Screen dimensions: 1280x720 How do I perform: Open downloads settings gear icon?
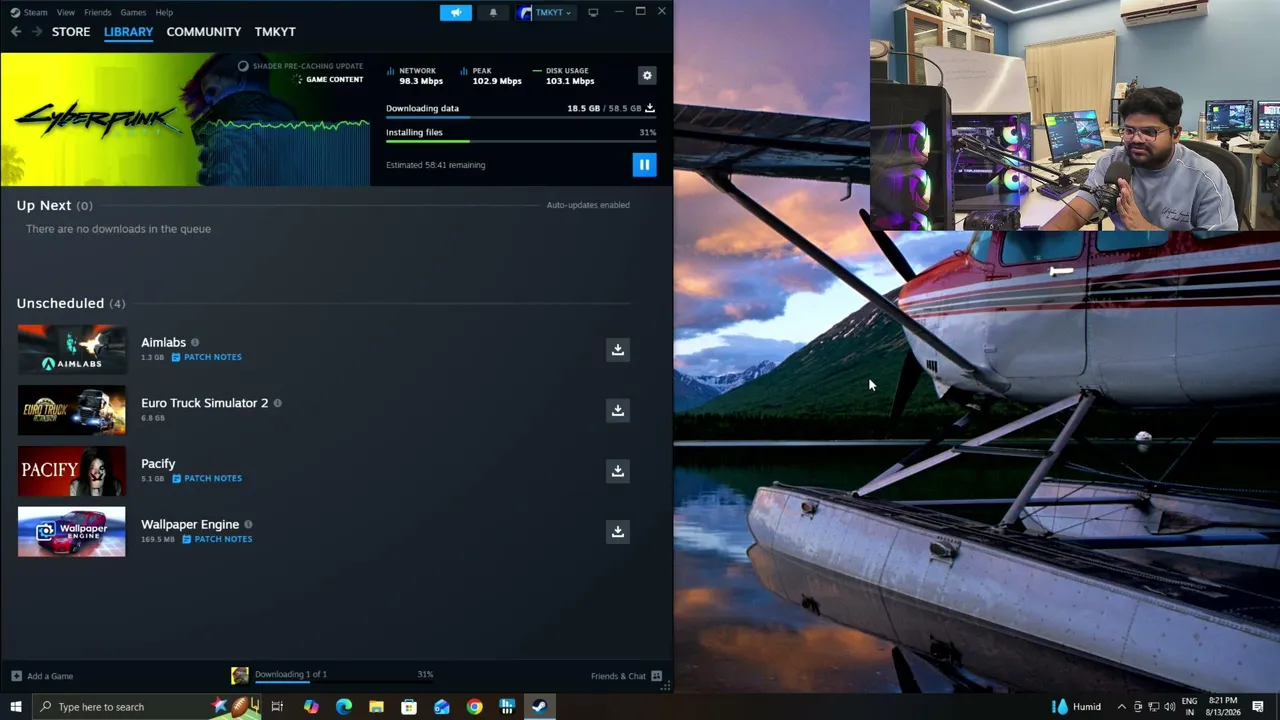[x=647, y=76]
